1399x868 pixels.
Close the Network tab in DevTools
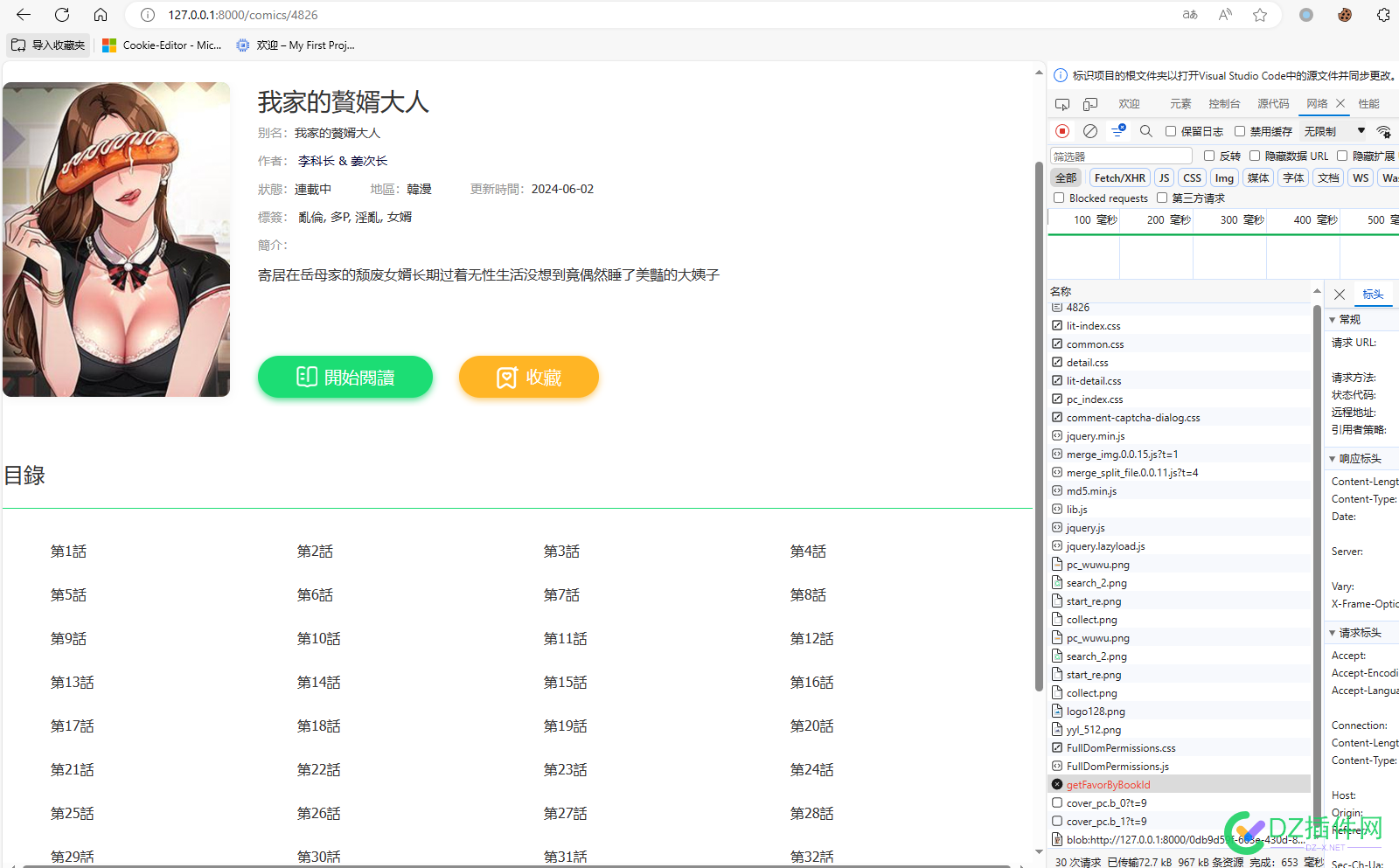1340,103
